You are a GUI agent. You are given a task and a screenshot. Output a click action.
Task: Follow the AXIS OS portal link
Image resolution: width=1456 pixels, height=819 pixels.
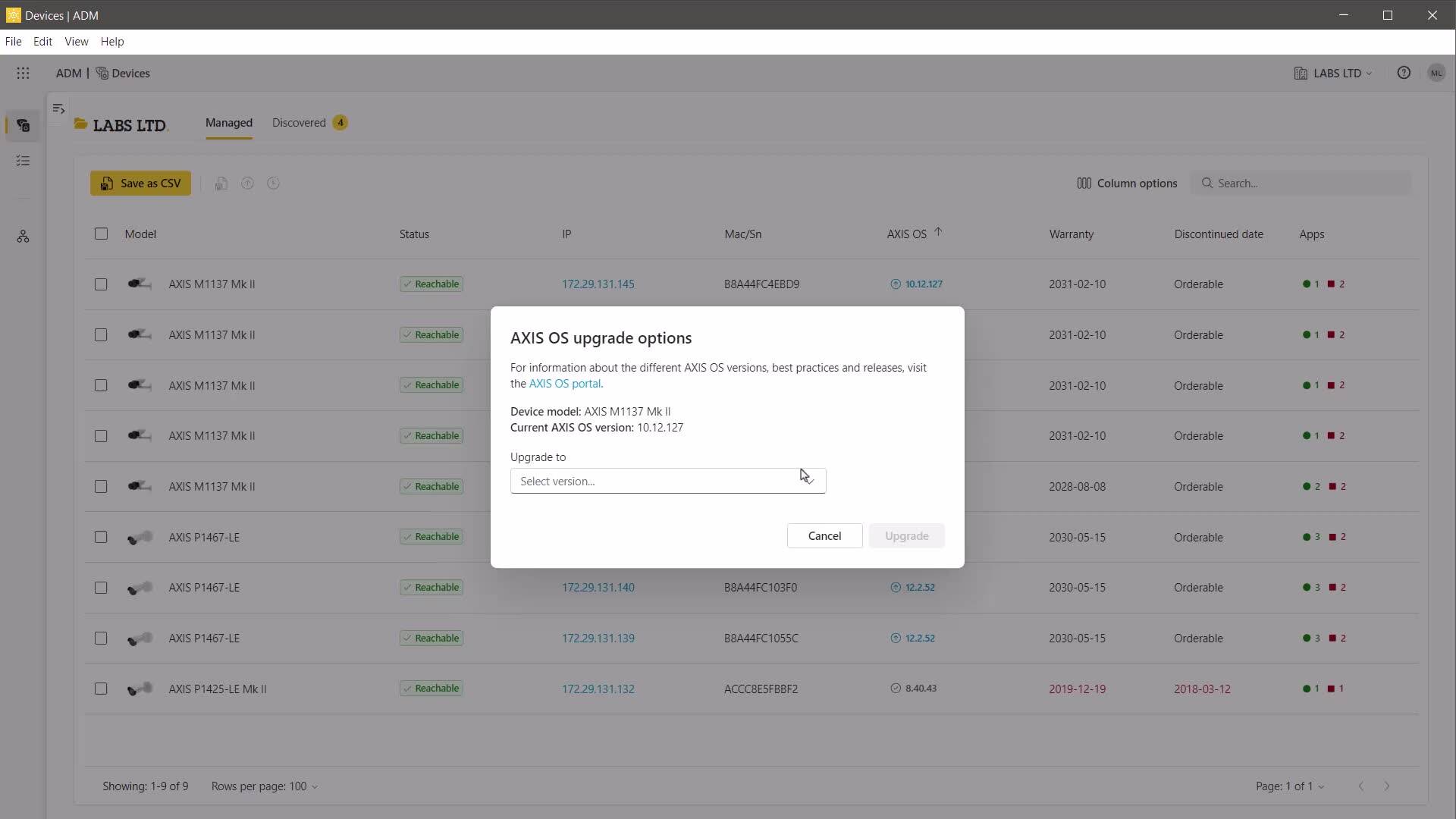[565, 384]
